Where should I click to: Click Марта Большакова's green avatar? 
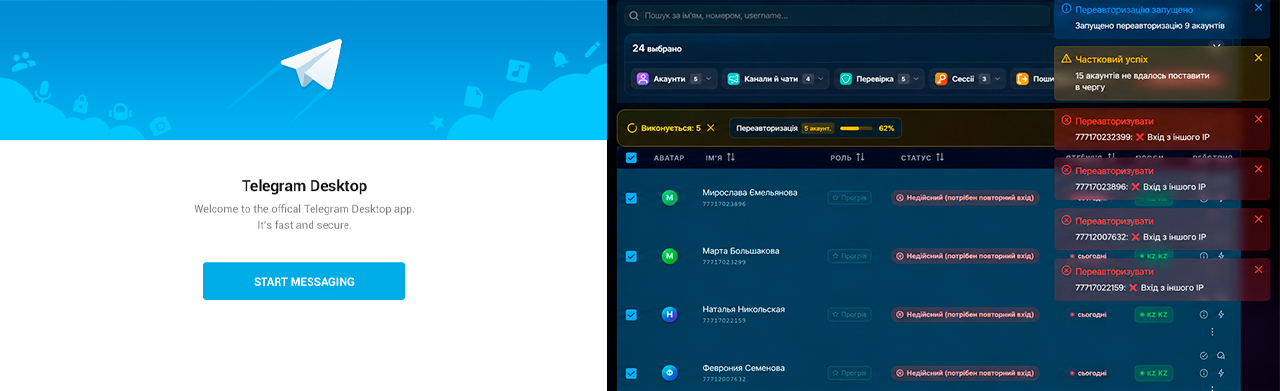tap(669, 256)
